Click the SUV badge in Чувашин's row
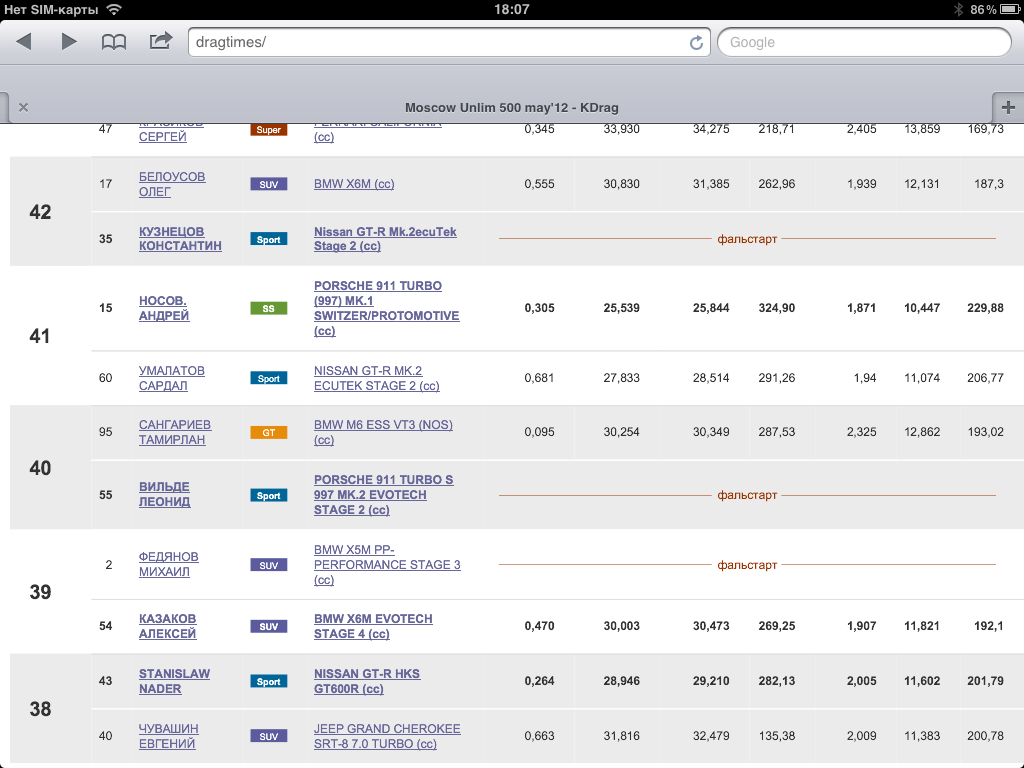1024x768 pixels. coord(268,736)
